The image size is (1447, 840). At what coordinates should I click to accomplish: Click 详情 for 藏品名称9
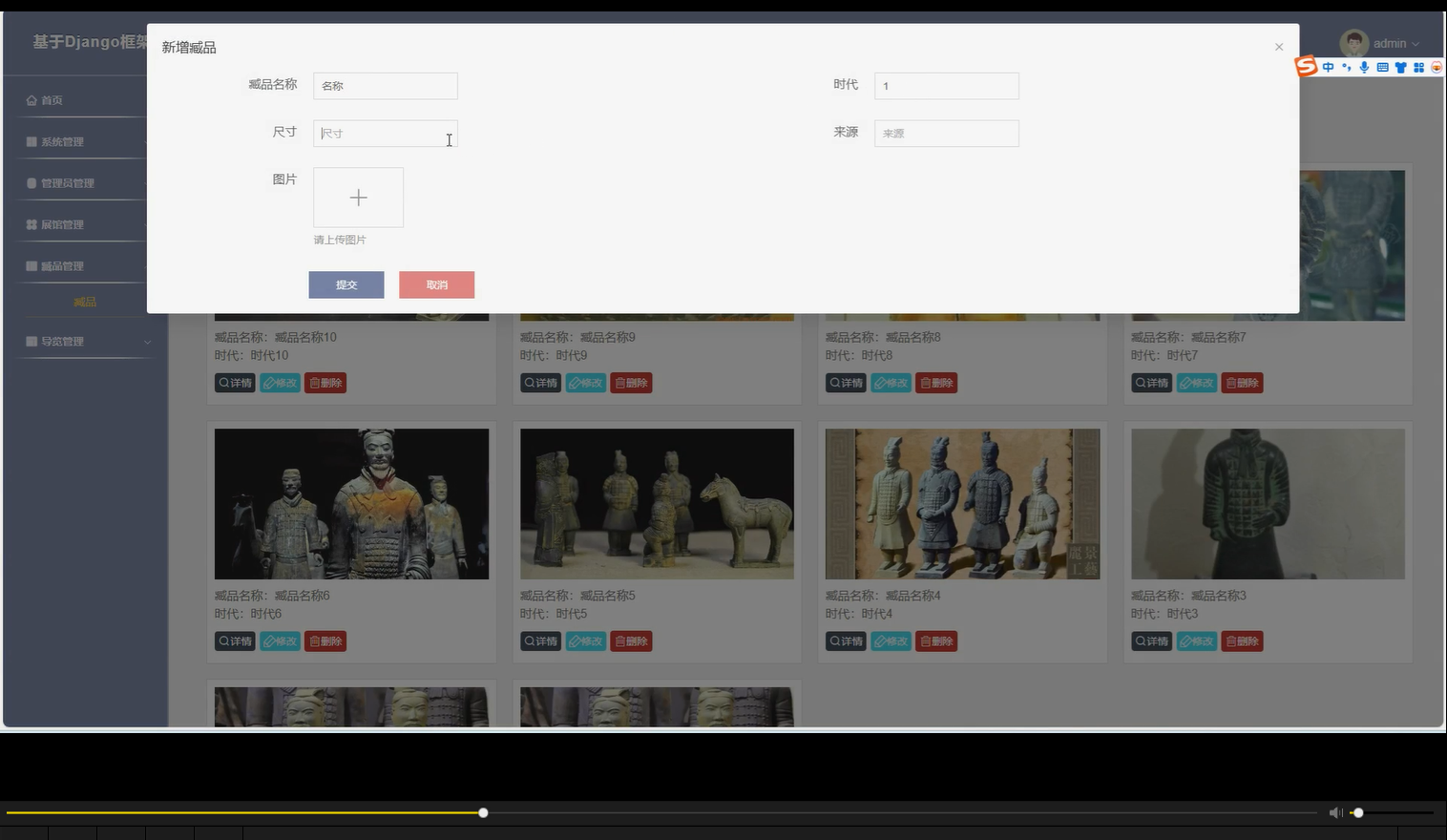point(540,383)
